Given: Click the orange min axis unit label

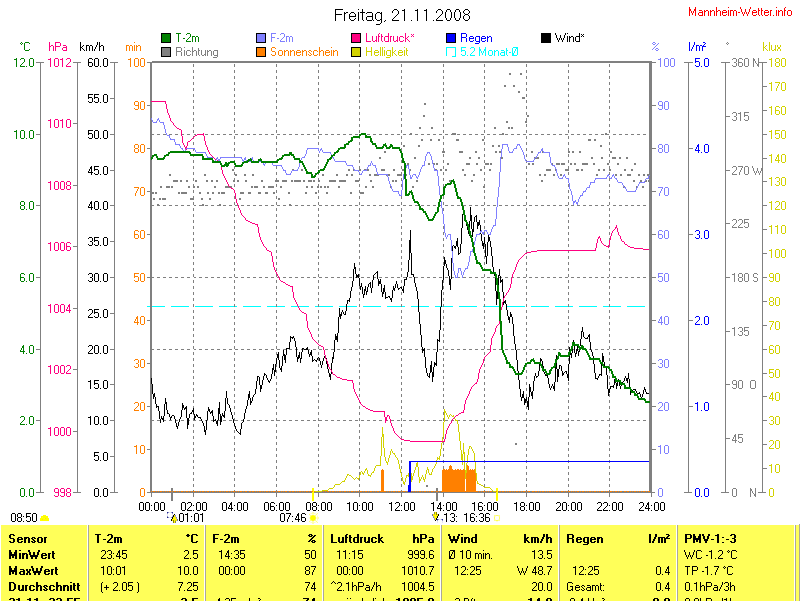Looking at the screenshot, I should pyautogui.click(x=133, y=47).
